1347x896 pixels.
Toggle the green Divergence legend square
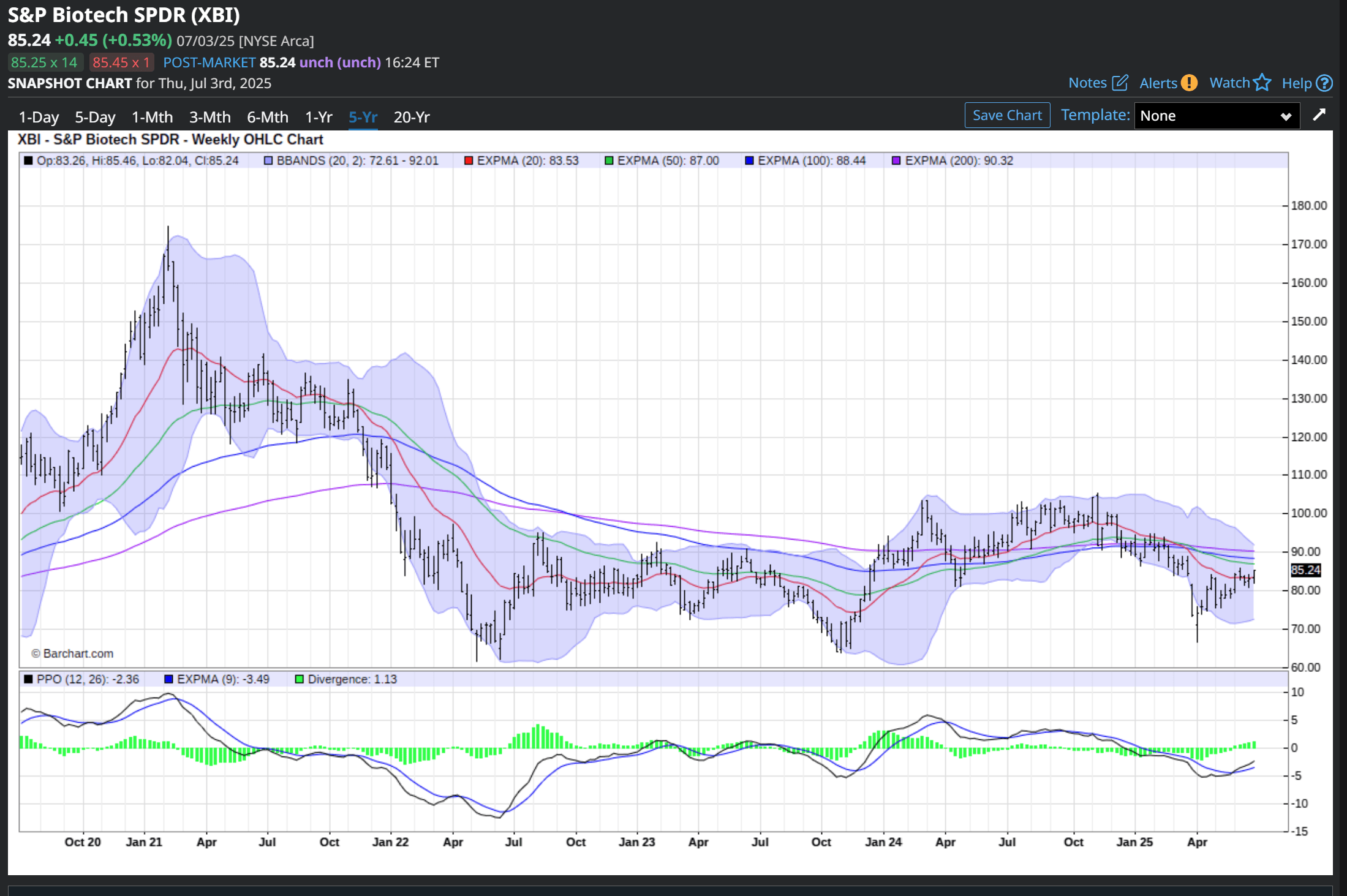tap(300, 679)
